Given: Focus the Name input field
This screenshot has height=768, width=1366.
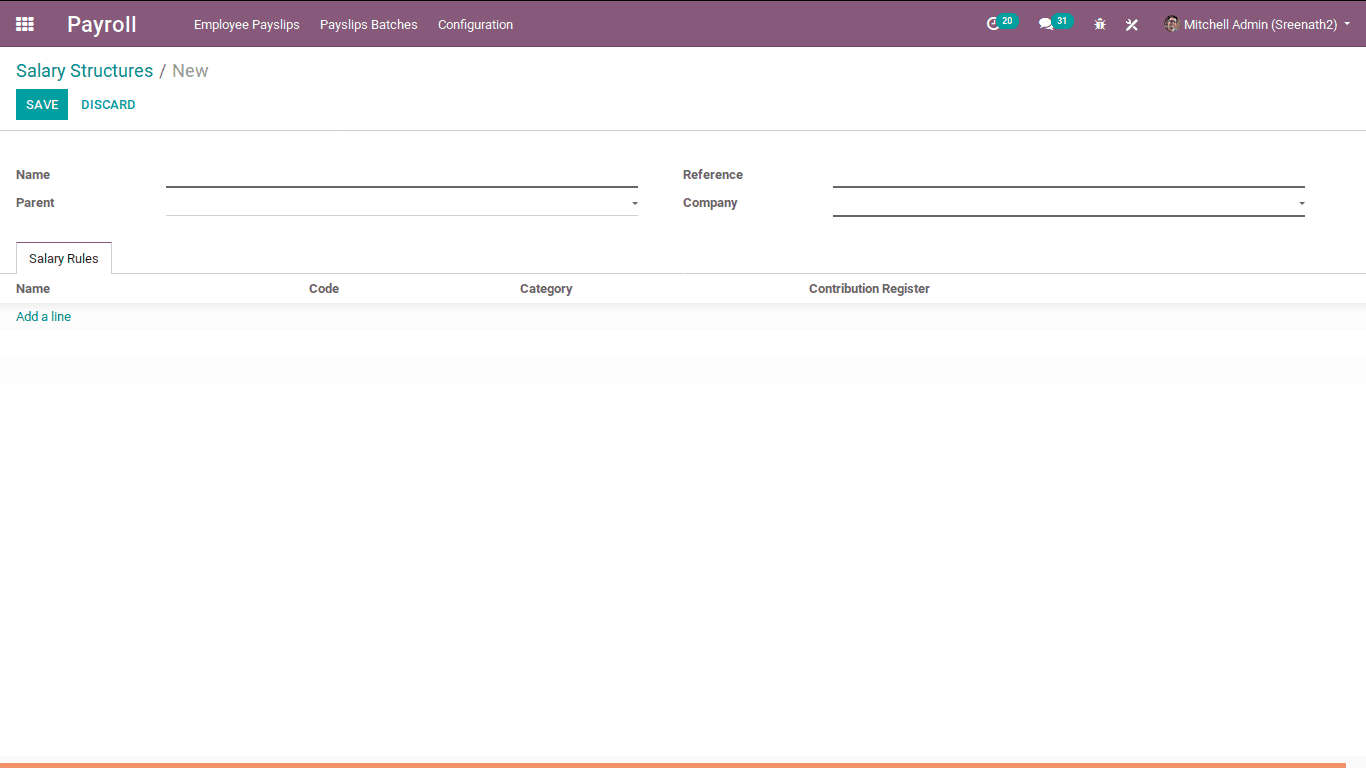Looking at the screenshot, I should point(402,175).
